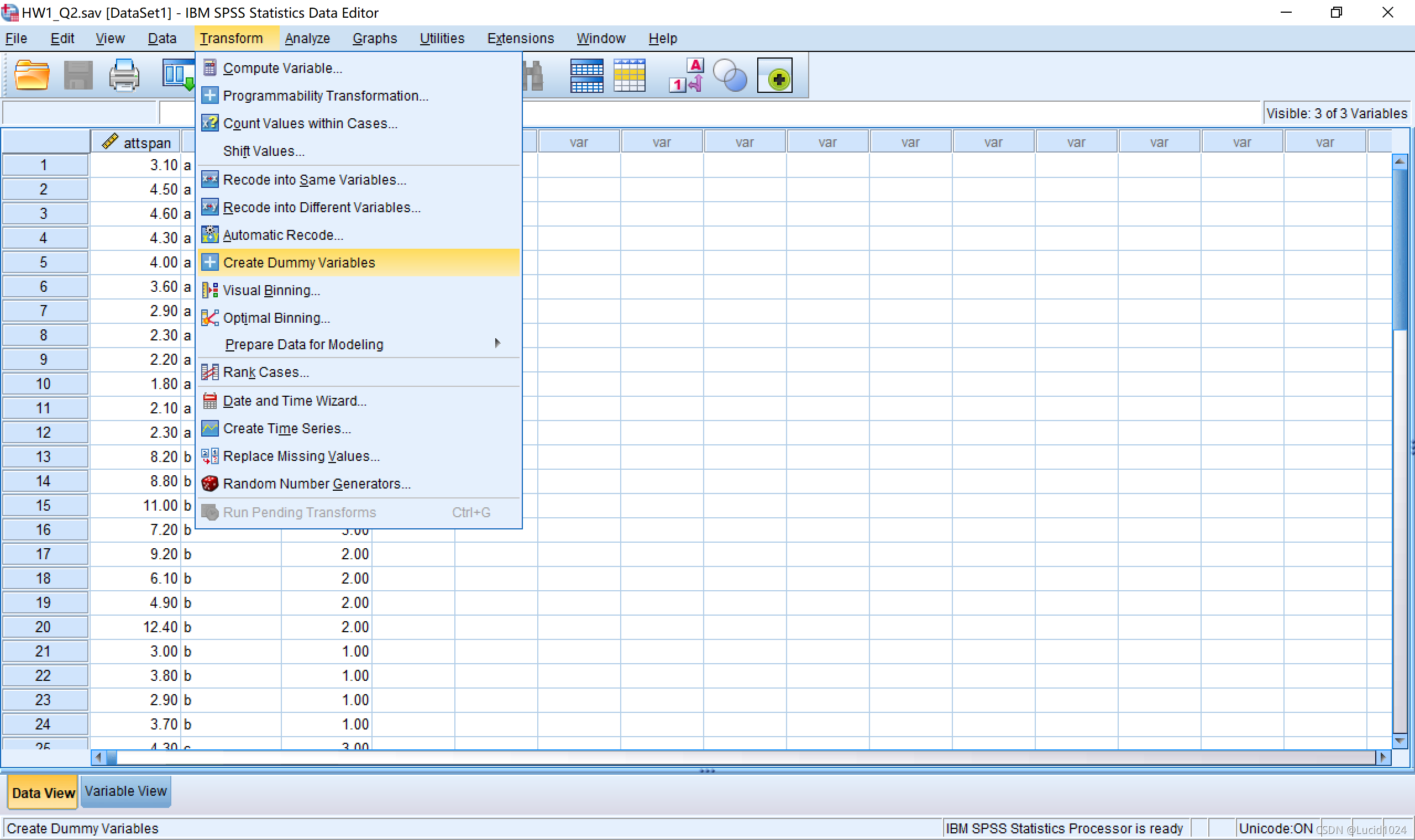Click the Value Labels toolbar icon

[686, 75]
